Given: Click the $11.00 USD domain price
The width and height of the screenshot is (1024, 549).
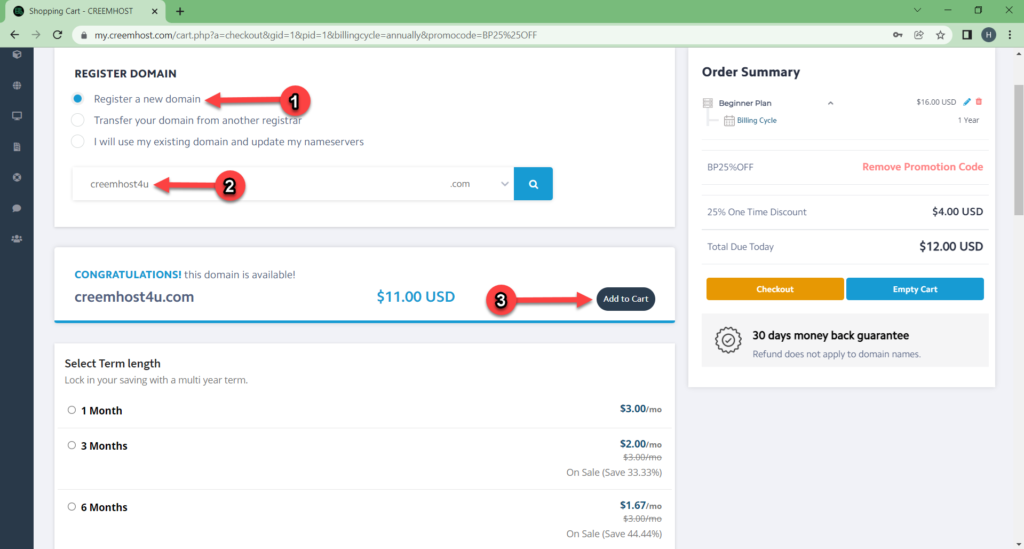Looking at the screenshot, I should pyautogui.click(x=415, y=297).
